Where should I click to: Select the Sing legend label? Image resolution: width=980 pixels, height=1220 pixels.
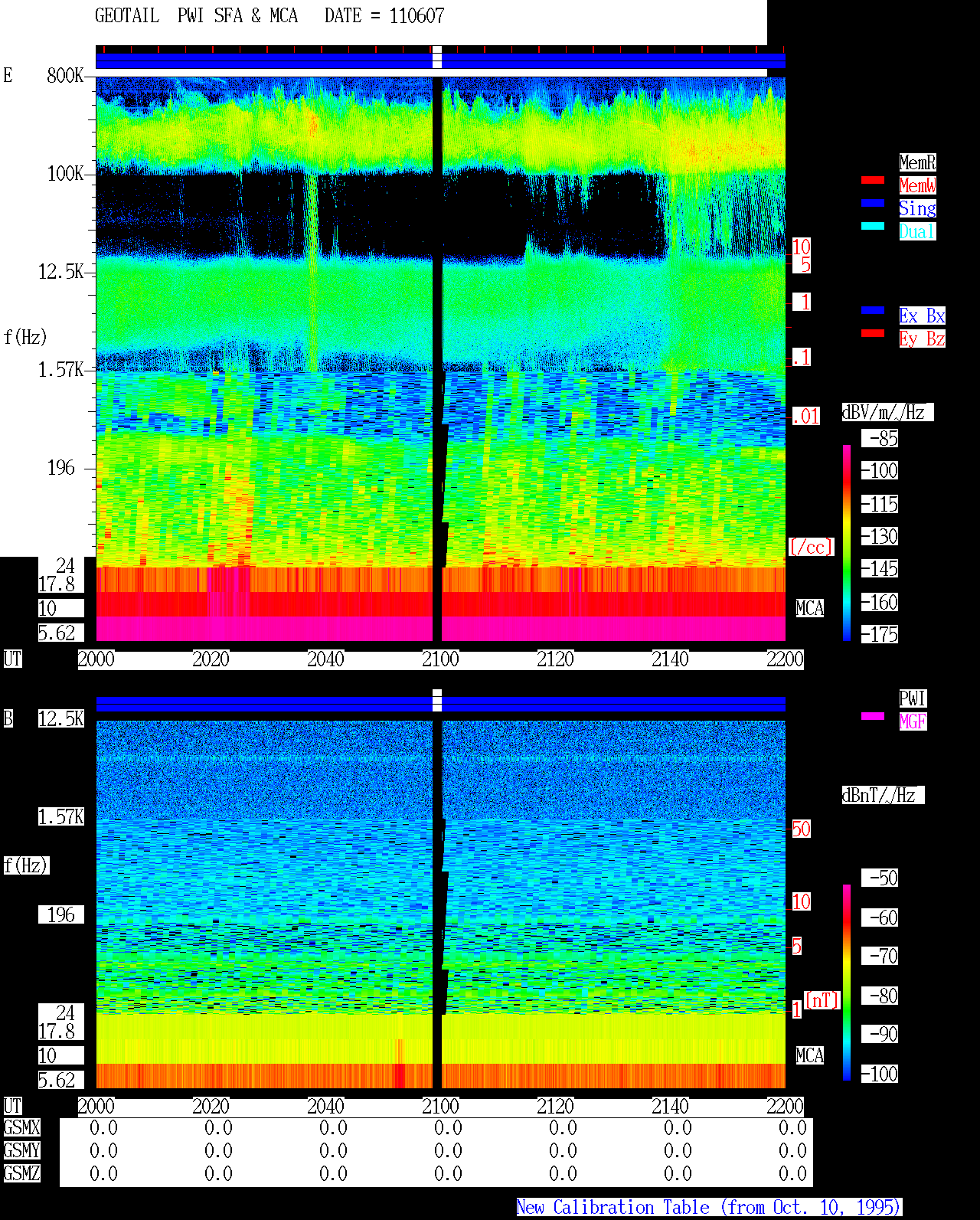[x=917, y=208]
